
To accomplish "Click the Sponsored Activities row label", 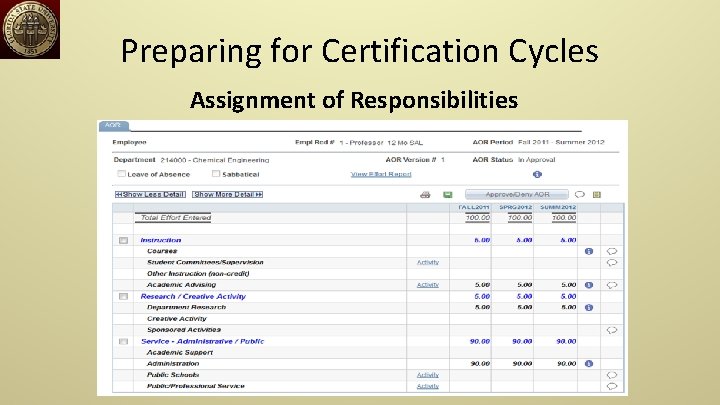I will tap(184, 330).
